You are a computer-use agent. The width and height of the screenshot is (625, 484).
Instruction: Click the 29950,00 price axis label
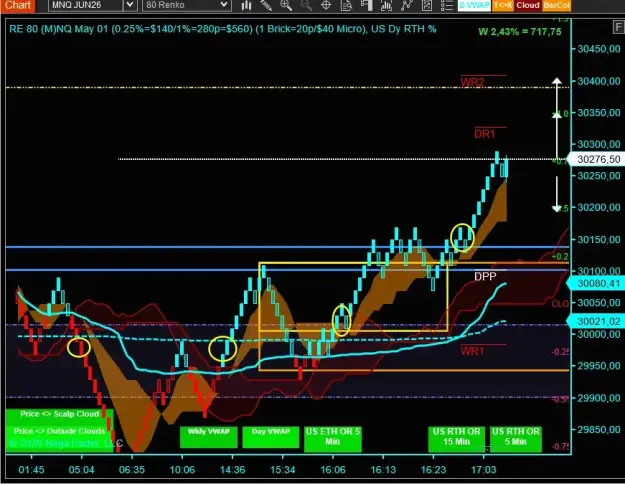(599, 366)
